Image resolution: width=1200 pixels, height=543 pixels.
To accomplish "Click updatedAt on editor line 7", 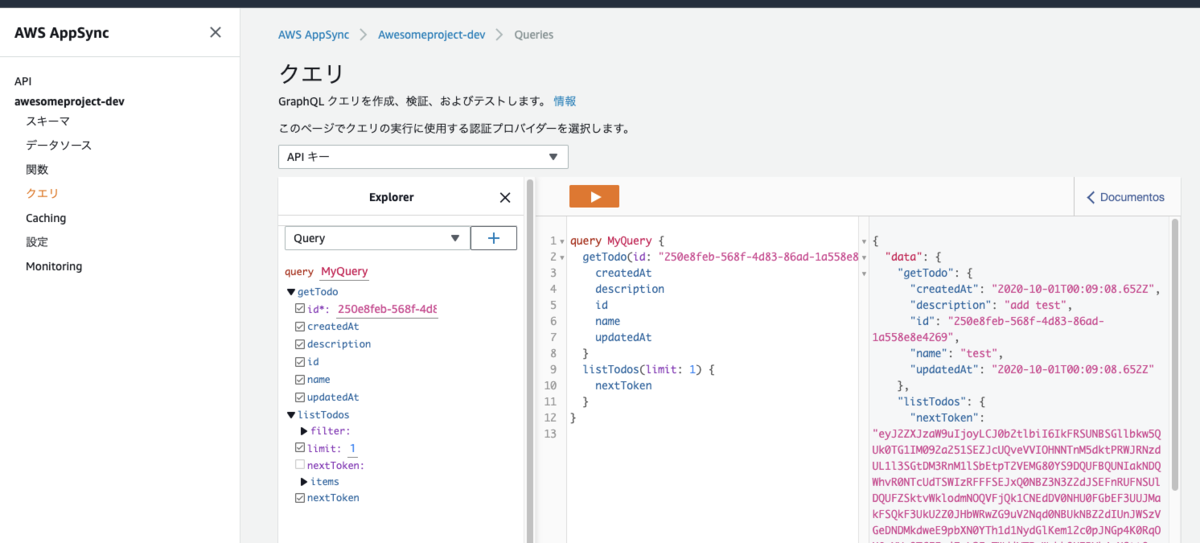I will [623, 337].
